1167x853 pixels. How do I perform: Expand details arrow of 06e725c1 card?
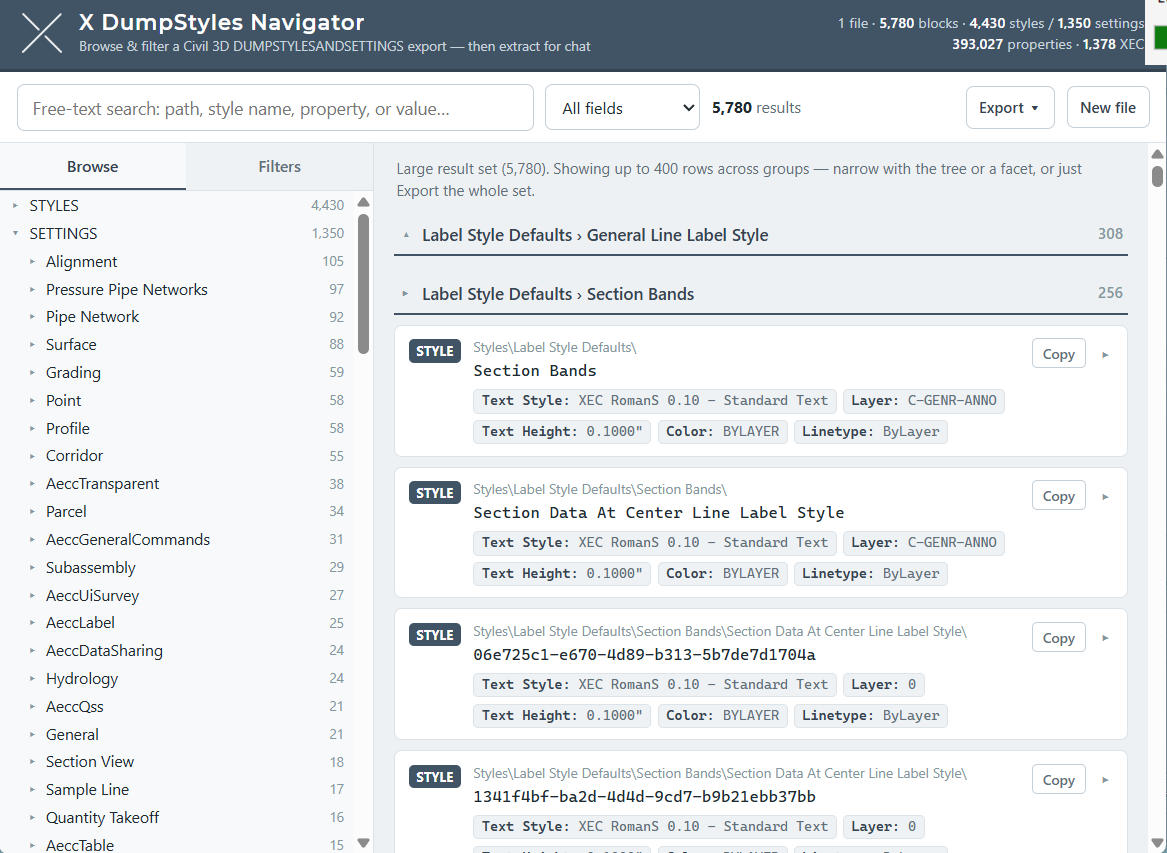(1105, 638)
